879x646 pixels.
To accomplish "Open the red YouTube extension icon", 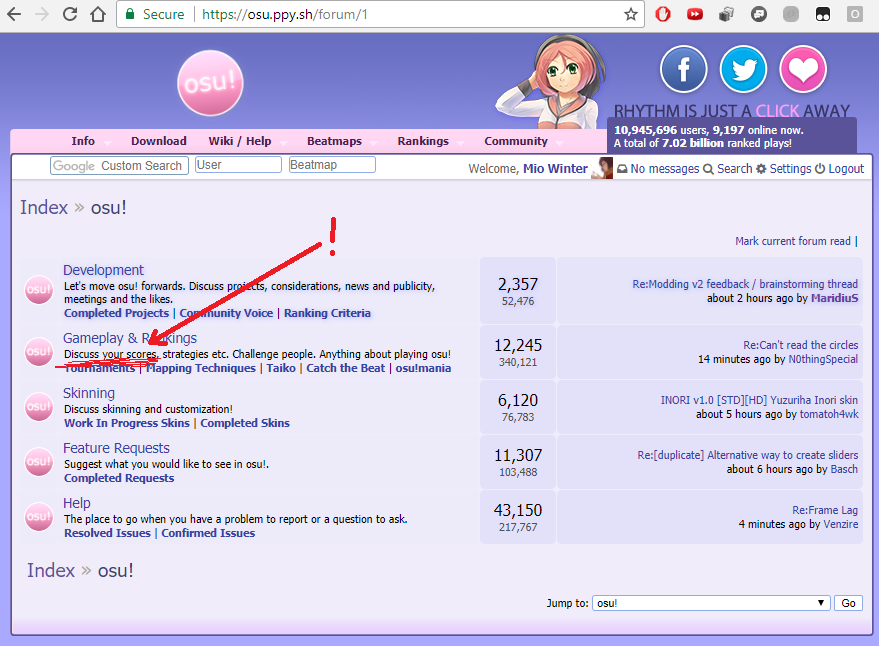I will pyautogui.click(x=695, y=14).
